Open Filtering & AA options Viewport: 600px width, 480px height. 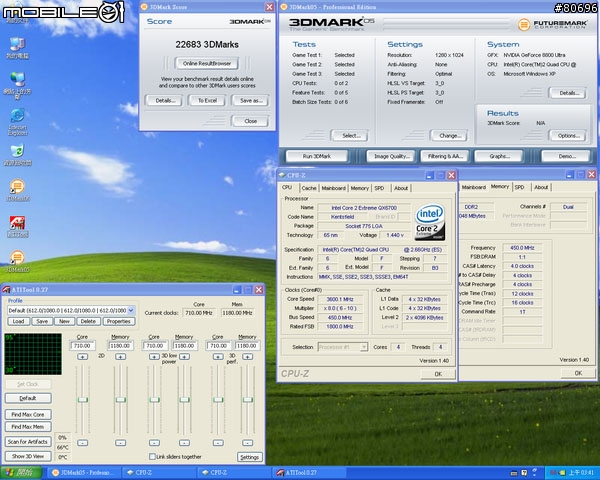coord(445,156)
